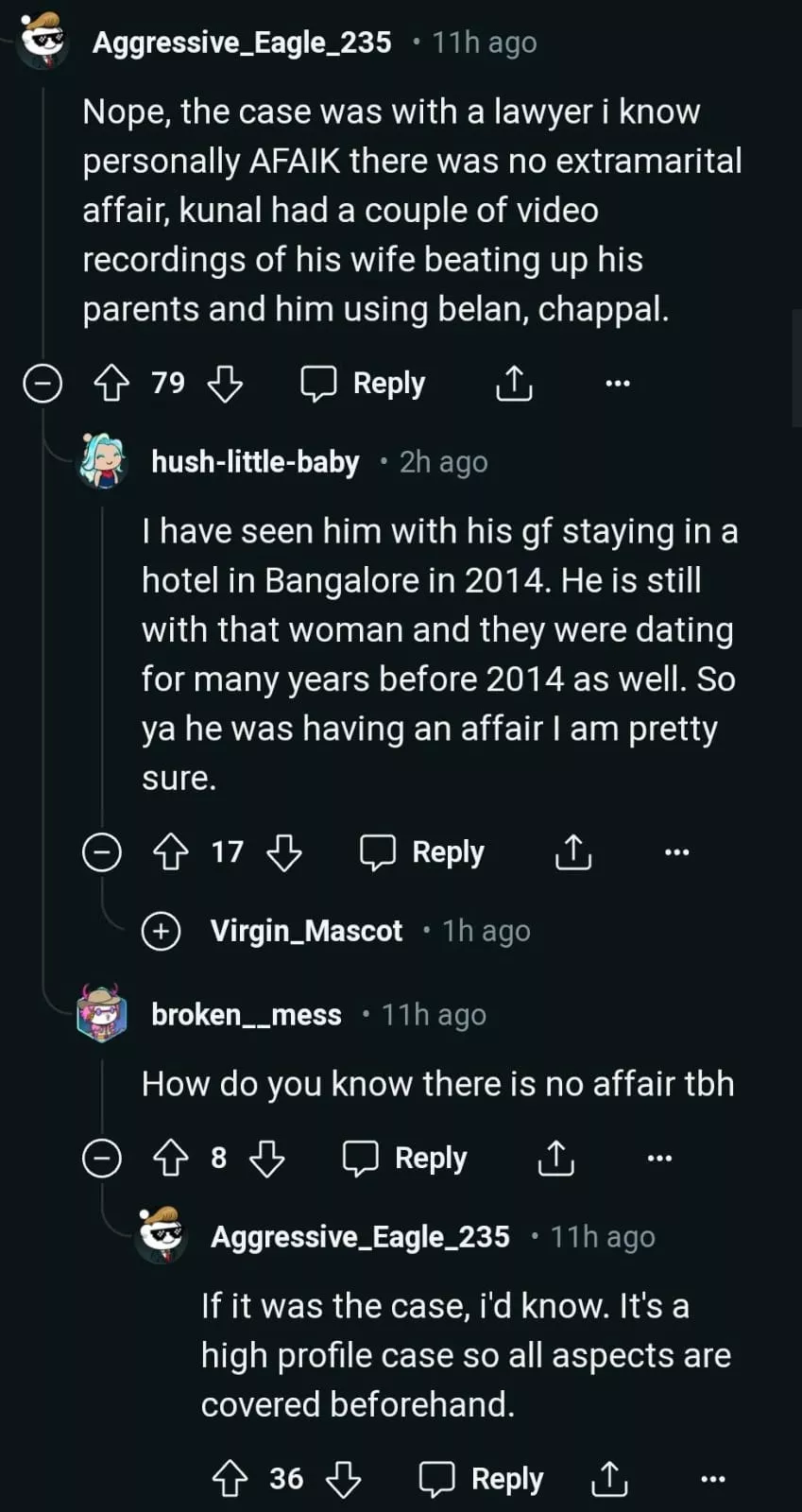Share hush-little-baby's comment
Viewport: 802px width, 1512px height.
573,852
